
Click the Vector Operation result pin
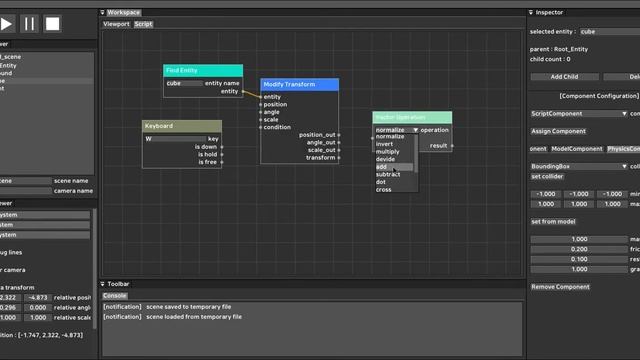(x=452, y=146)
